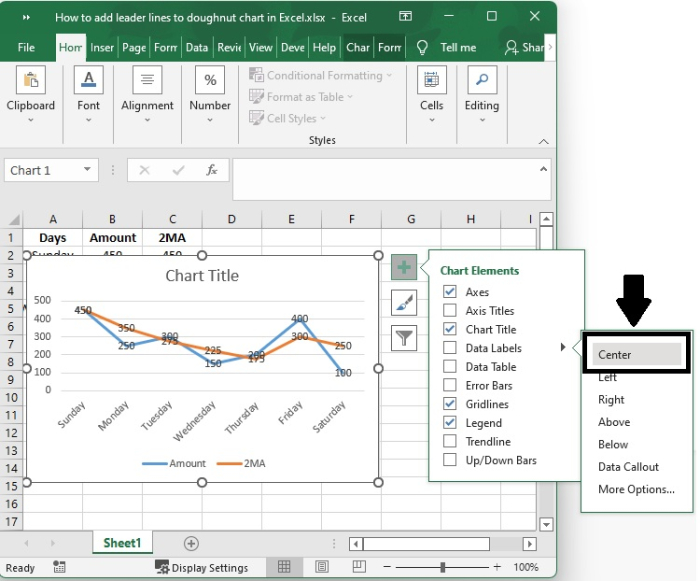Uncheck the Chart Title checkbox
This screenshot has width=700, height=581.
[450, 329]
